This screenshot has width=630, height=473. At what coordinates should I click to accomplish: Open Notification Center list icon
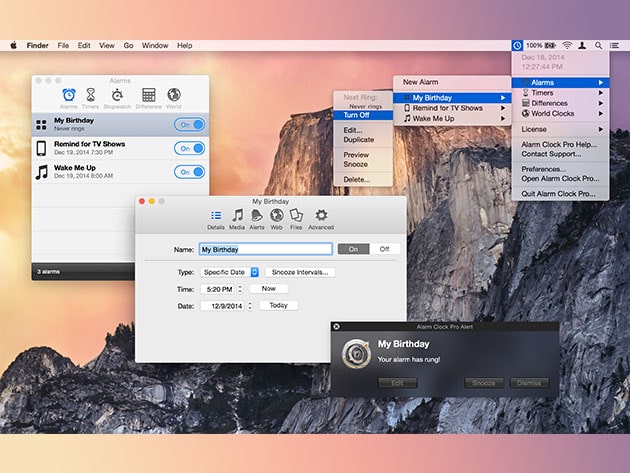click(x=614, y=45)
